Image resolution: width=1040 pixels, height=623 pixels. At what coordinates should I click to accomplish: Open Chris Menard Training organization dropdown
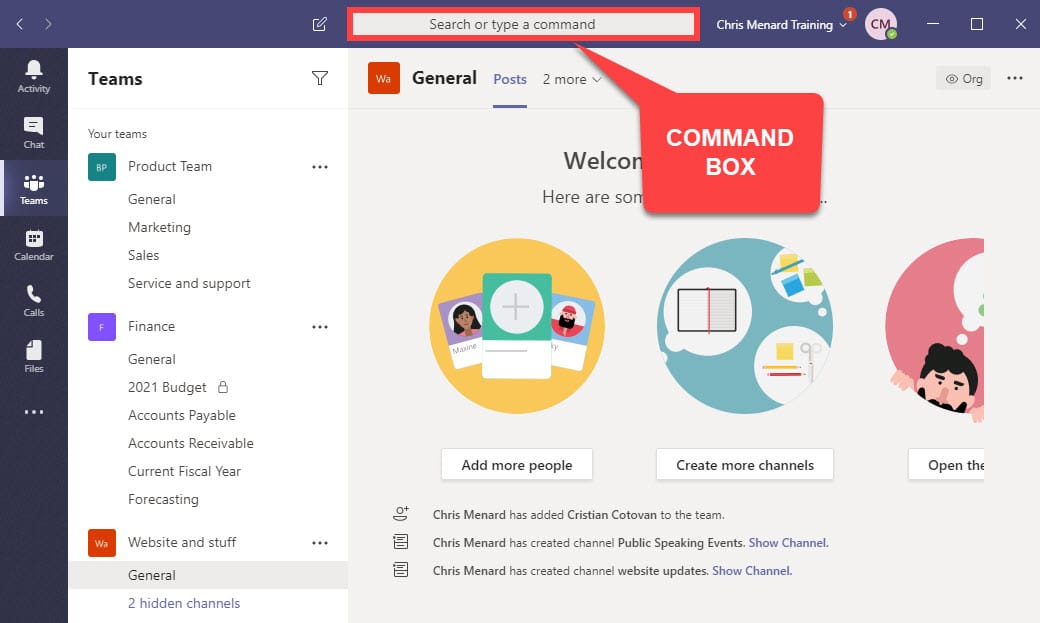point(781,25)
